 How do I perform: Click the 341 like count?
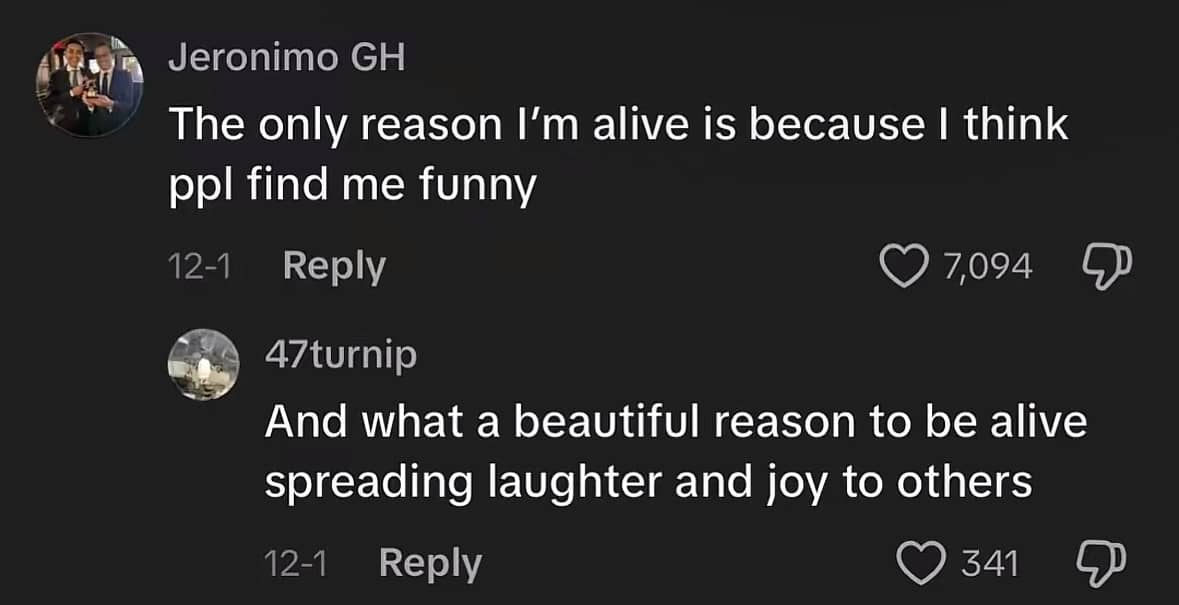pyautogui.click(x=990, y=564)
